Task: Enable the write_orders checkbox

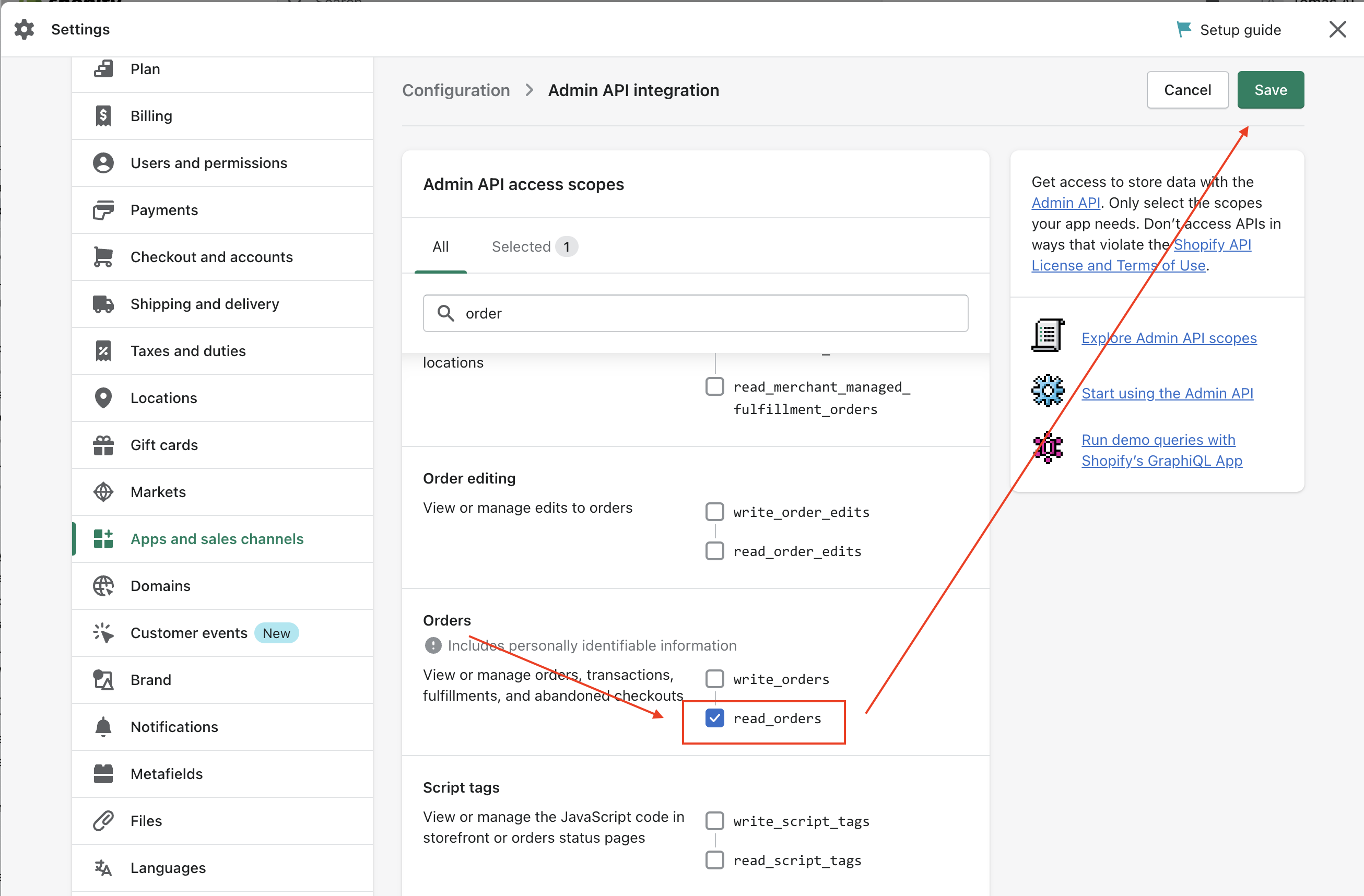Action: click(715, 679)
